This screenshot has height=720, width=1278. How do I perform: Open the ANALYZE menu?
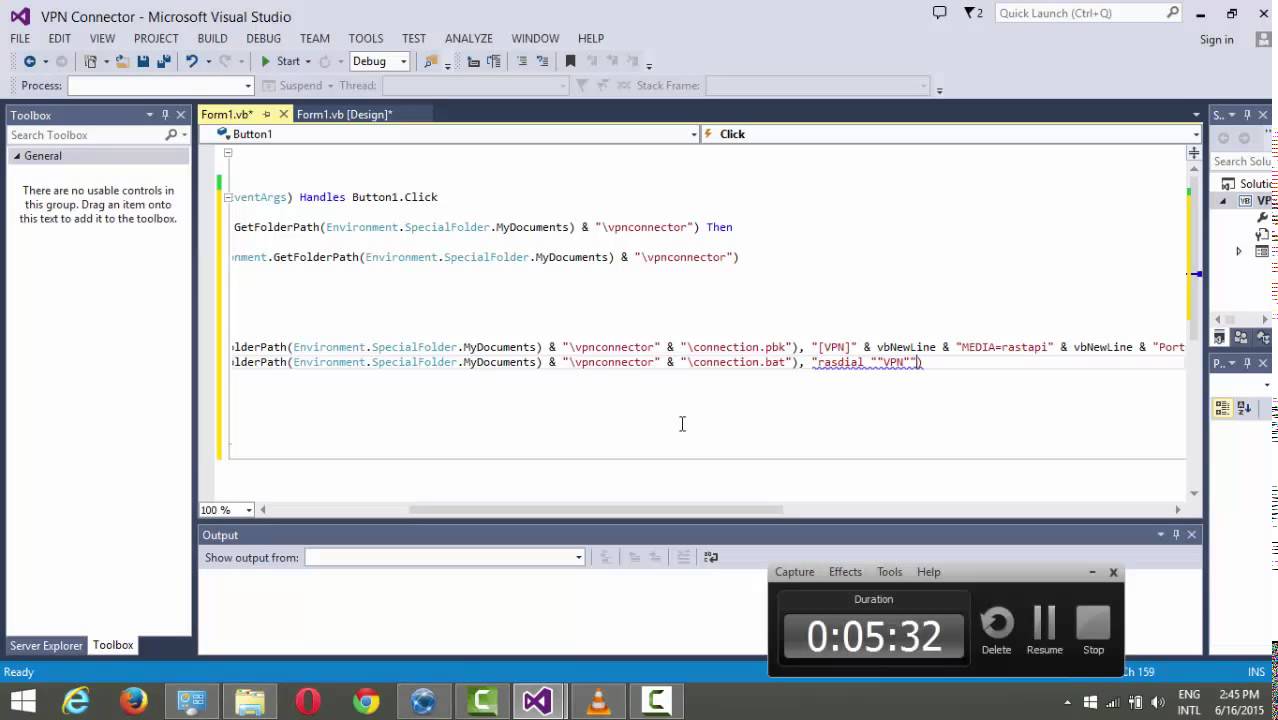point(469,39)
